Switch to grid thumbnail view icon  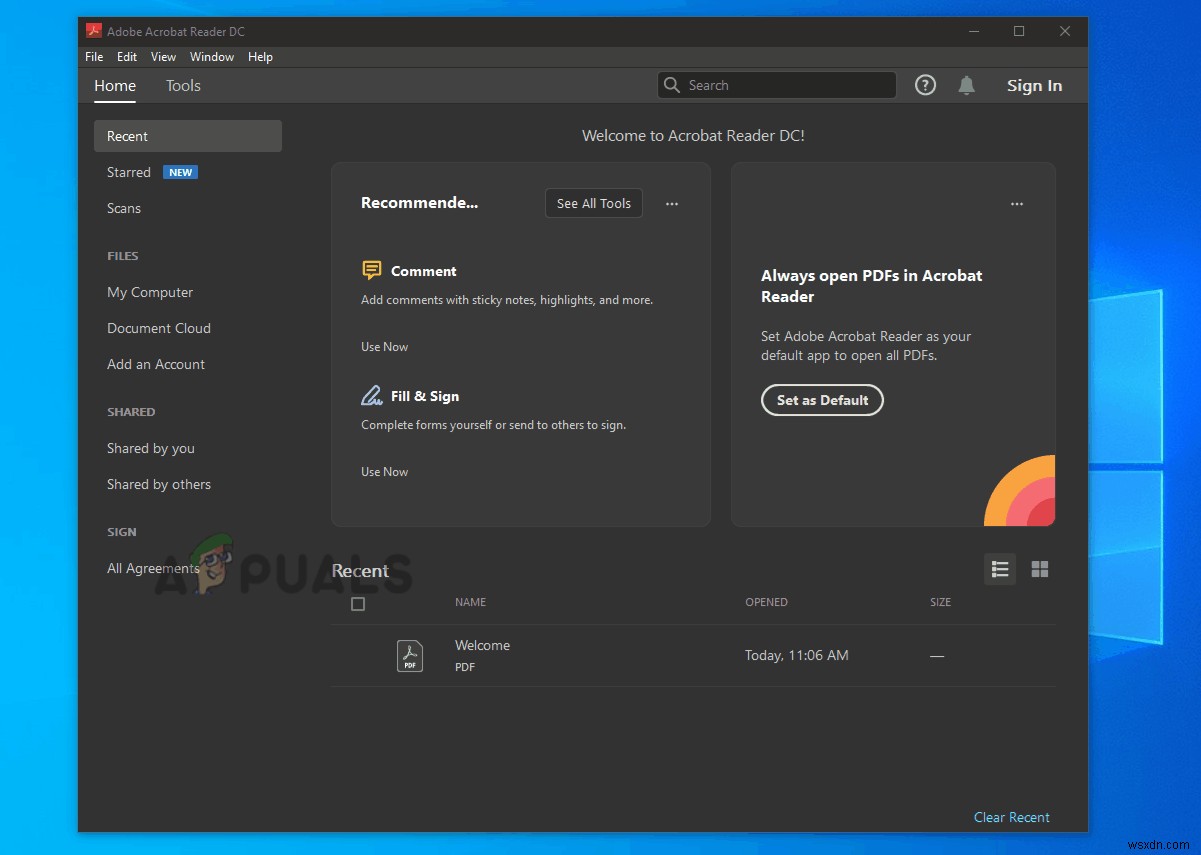coord(1040,569)
